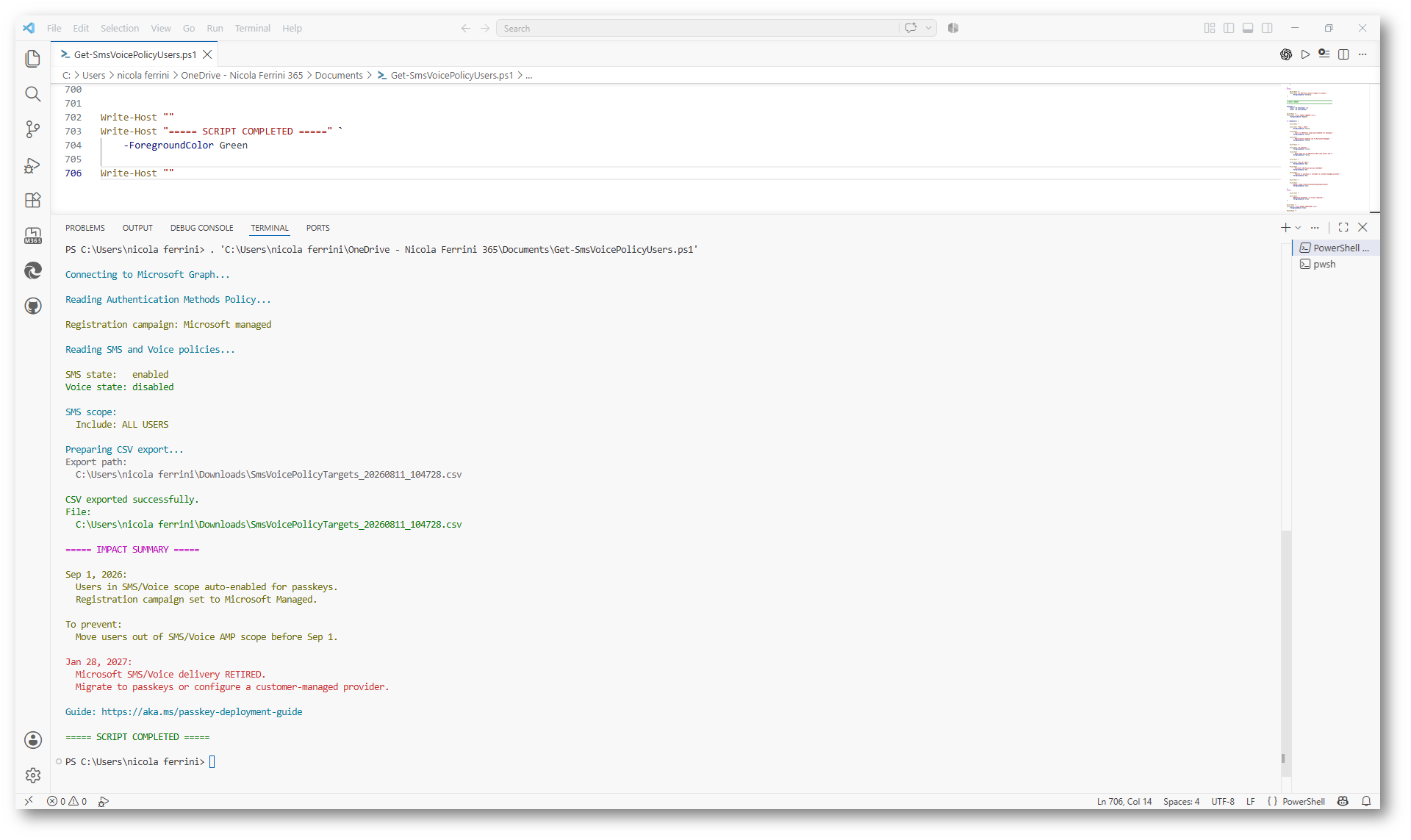The width and height of the screenshot is (1411, 840).
Task: Open the Terminal menu
Action: pyautogui.click(x=253, y=28)
